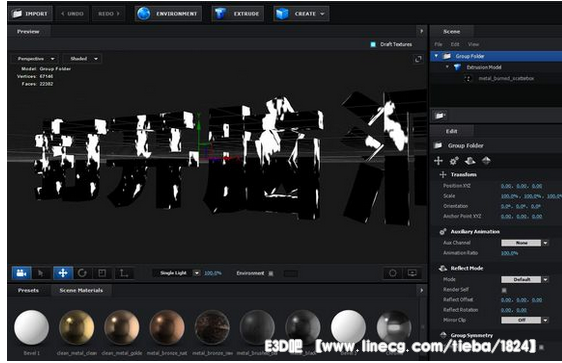Image resolution: width=562 pixels, height=363 pixels.
Task: Click the folder icon below the Scene tree
Action: (439, 115)
